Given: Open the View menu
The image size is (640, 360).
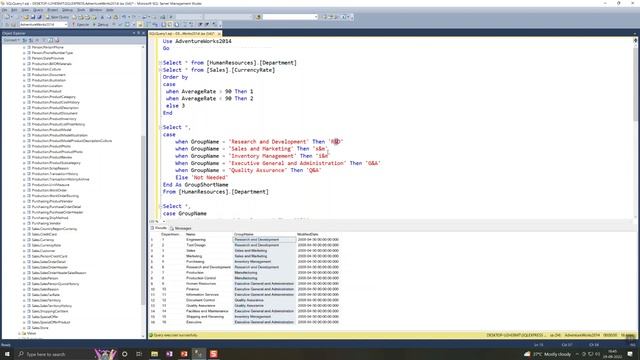Looking at the screenshot, I should [x=25, y=10].
